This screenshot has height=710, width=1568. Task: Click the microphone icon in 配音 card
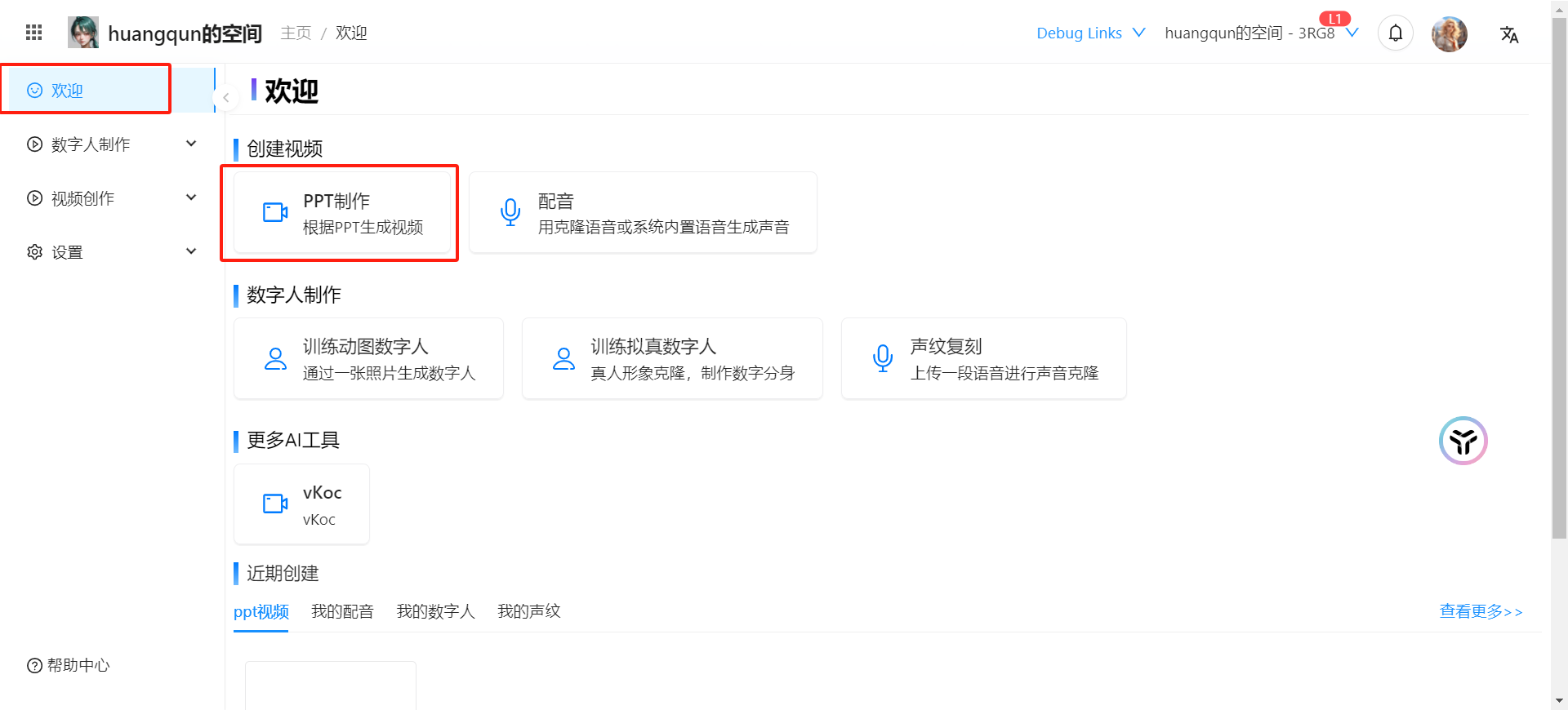(x=510, y=213)
